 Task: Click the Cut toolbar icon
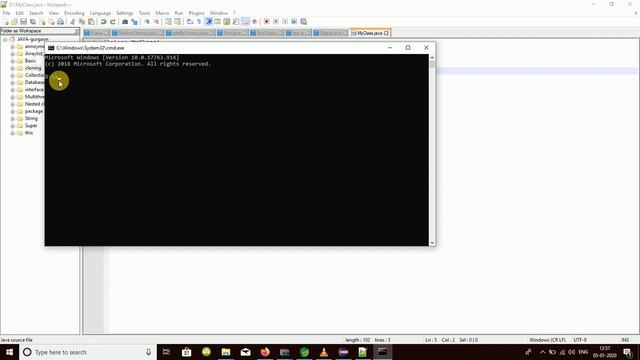(x=73, y=22)
